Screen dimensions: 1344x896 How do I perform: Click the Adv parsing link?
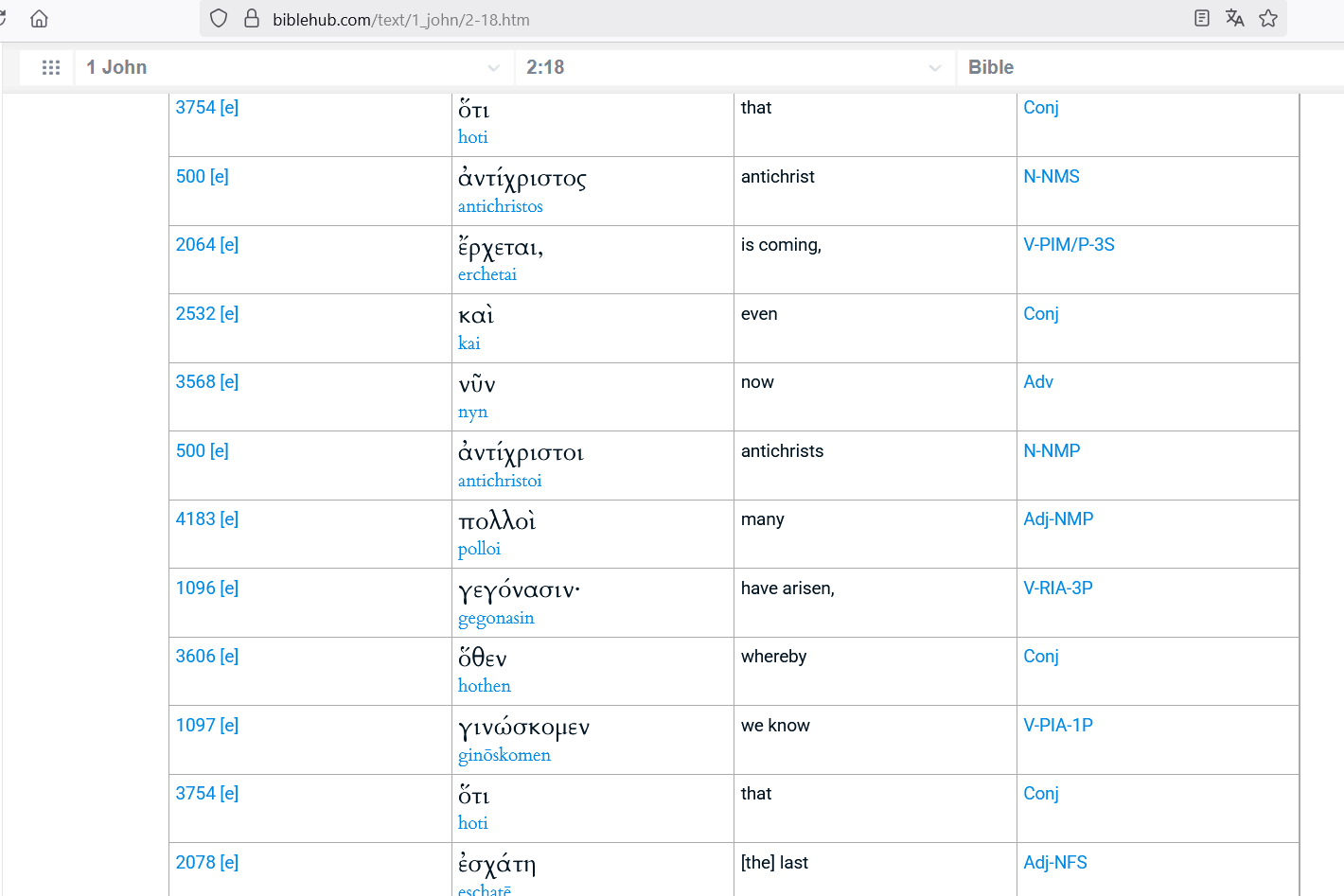point(1038,382)
